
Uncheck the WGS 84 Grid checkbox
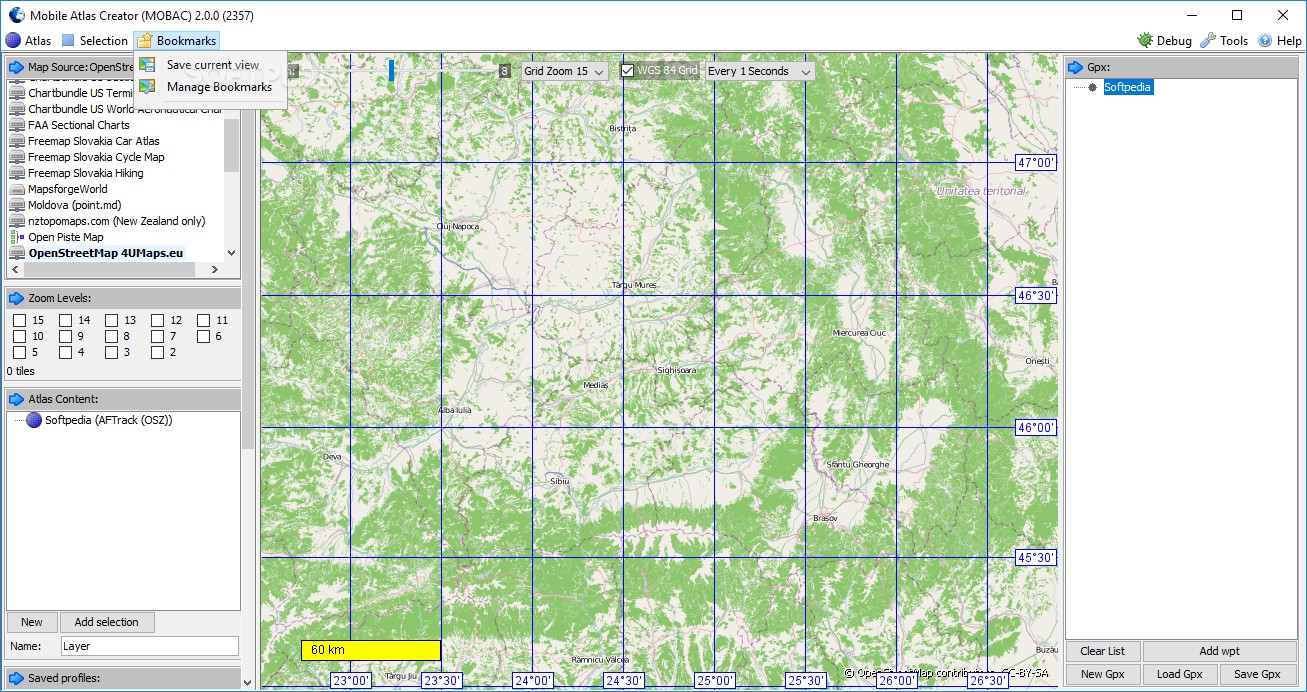click(628, 71)
